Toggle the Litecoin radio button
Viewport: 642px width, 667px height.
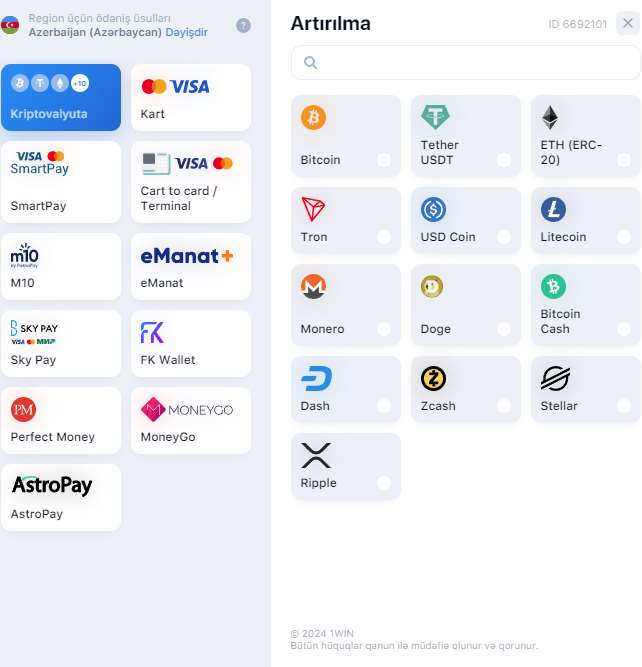624,237
